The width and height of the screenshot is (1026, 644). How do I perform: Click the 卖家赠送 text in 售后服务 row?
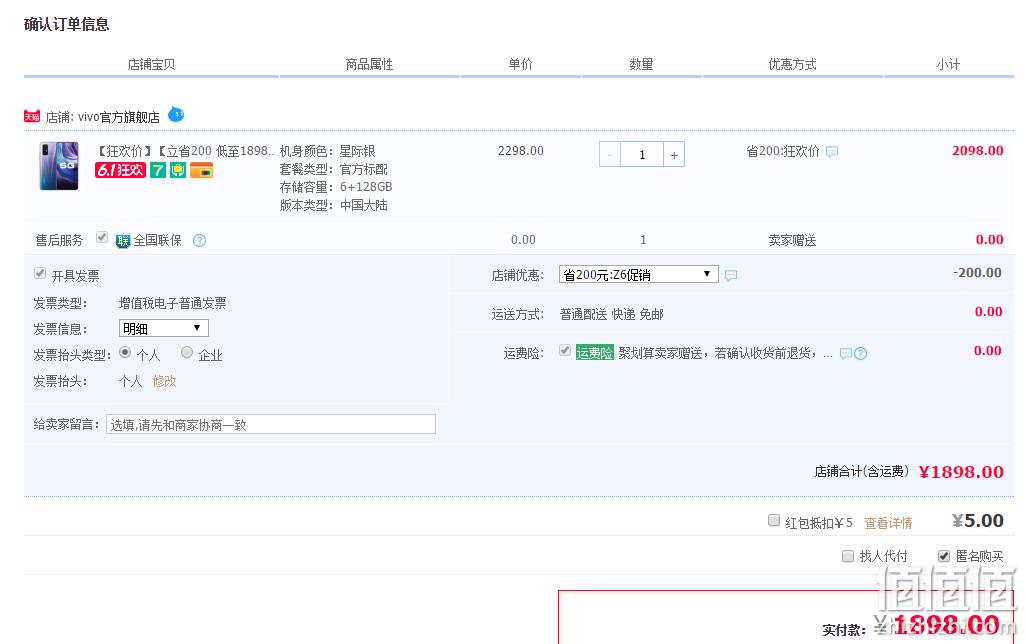point(792,240)
